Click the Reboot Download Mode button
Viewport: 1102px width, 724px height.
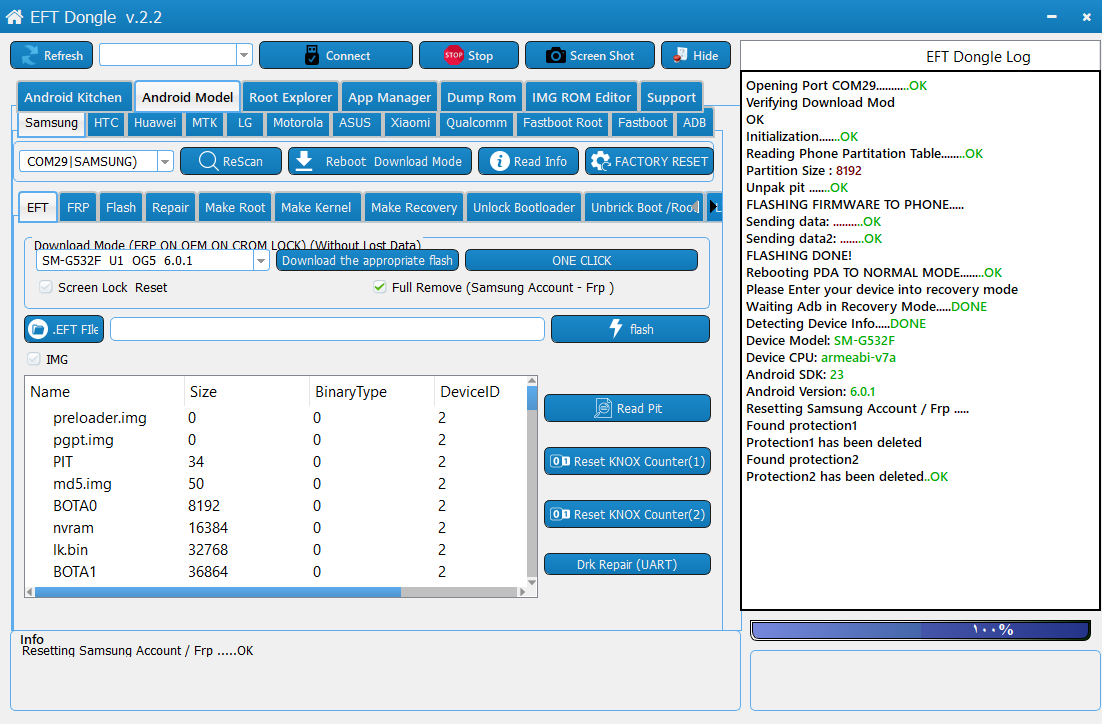click(x=381, y=161)
